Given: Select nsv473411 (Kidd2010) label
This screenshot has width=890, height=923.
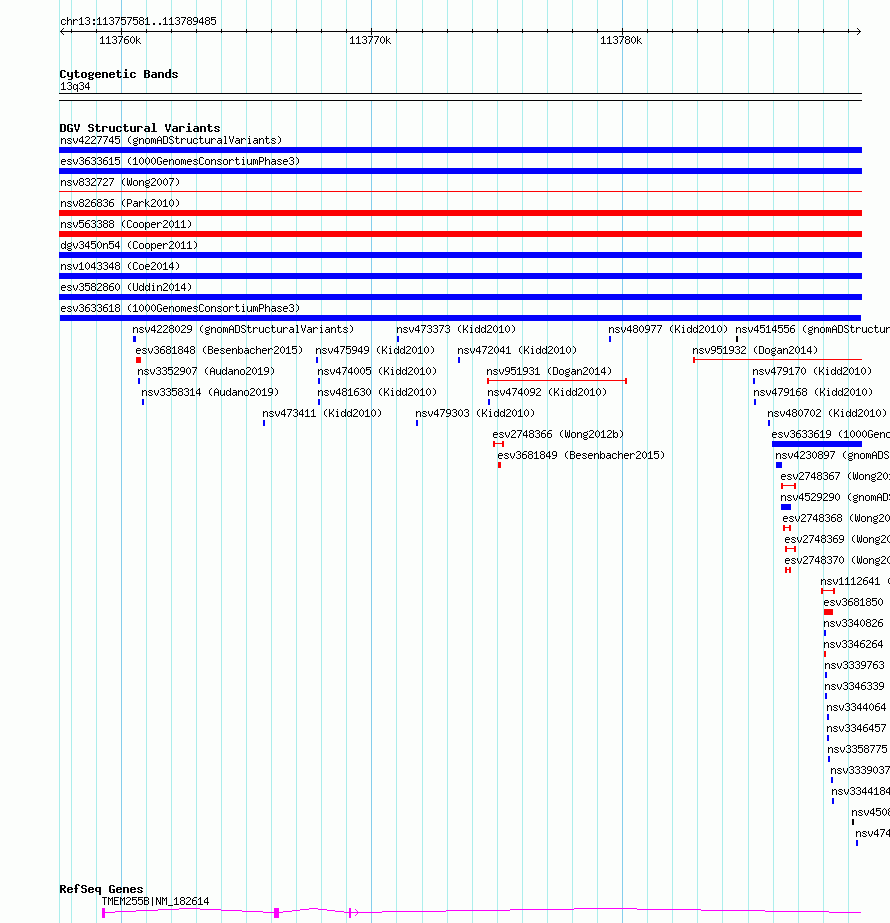Looking at the screenshot, I should (x=322, y=413).
